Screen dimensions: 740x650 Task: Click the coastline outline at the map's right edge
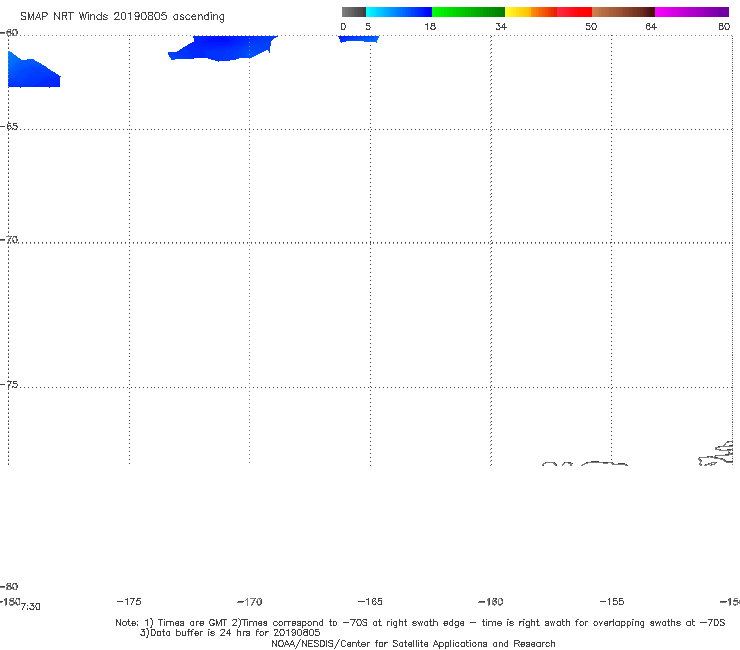point(716,454)
